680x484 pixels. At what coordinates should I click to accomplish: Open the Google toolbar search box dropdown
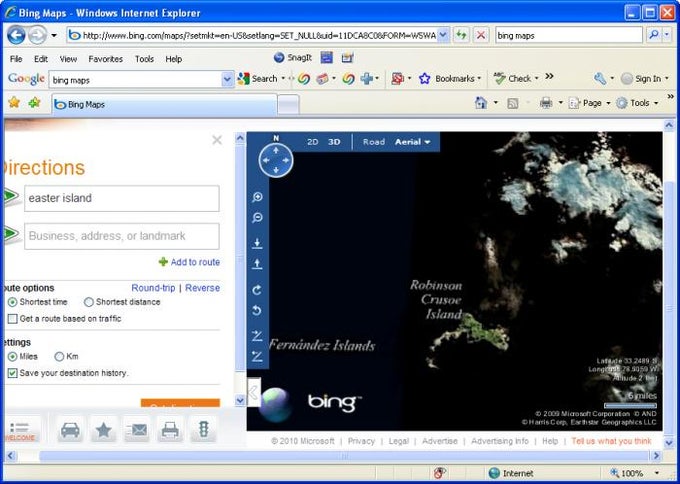[227, 79]
